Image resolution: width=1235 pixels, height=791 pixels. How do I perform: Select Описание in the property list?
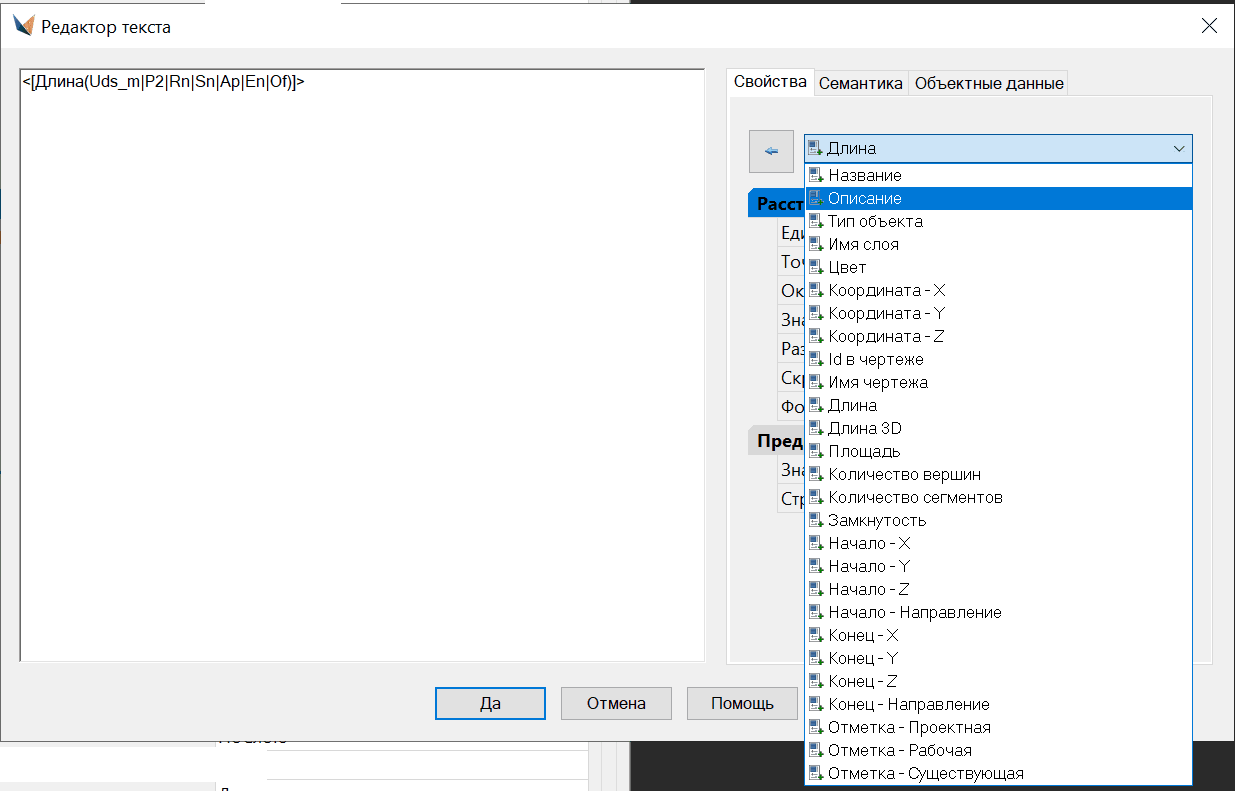pyautogui.click(x=999, y=198)
